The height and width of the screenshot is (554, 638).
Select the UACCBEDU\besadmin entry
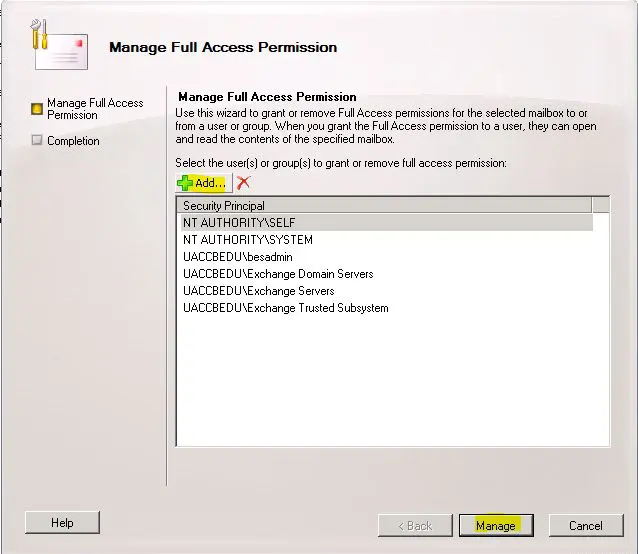237,257
